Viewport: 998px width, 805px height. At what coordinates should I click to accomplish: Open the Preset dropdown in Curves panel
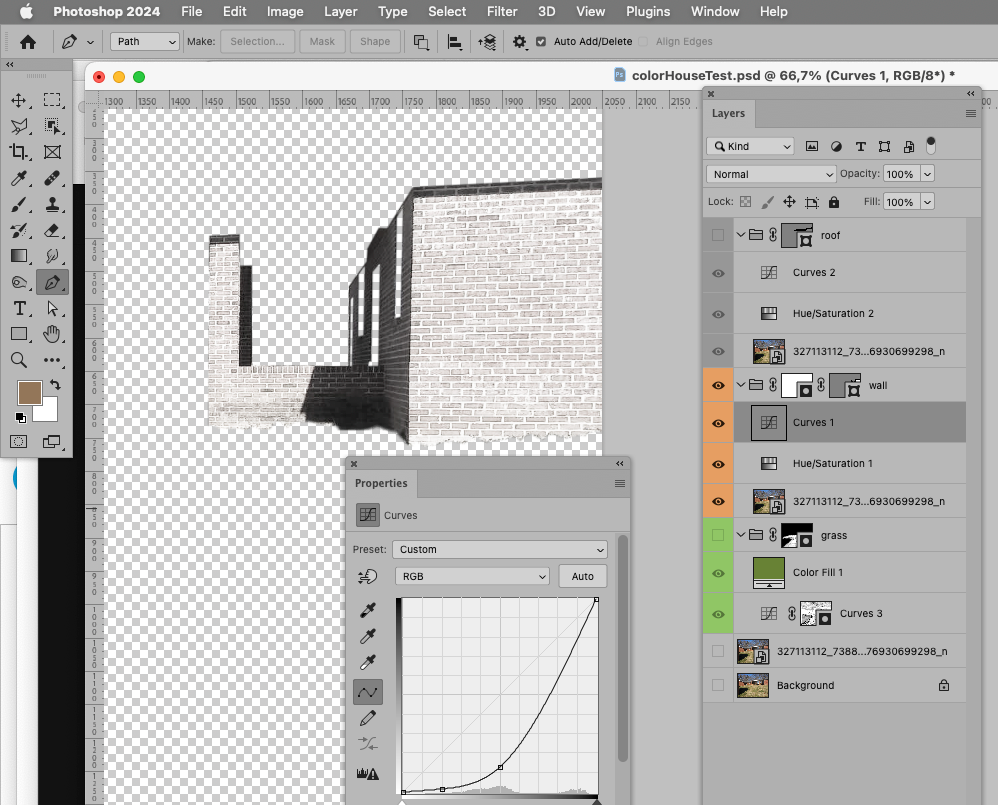(x=499, y=549)
